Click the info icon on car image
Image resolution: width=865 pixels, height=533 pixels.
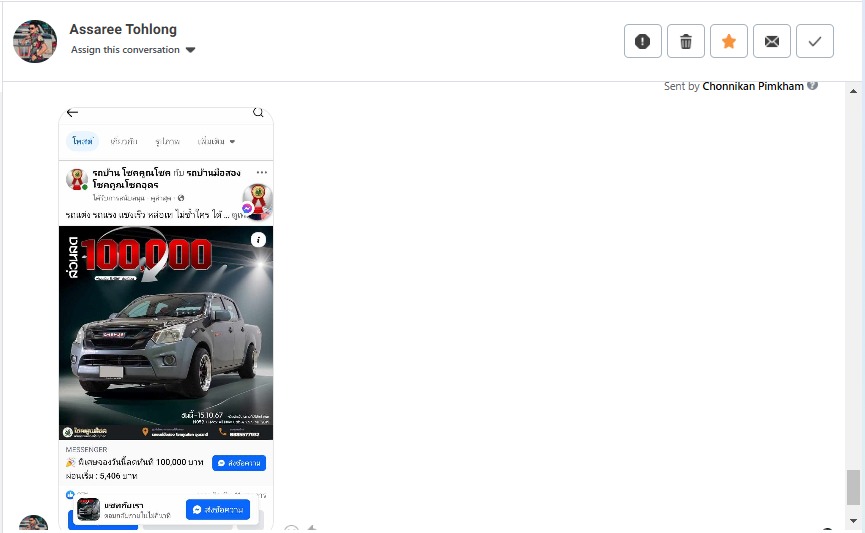click(258, 239)
